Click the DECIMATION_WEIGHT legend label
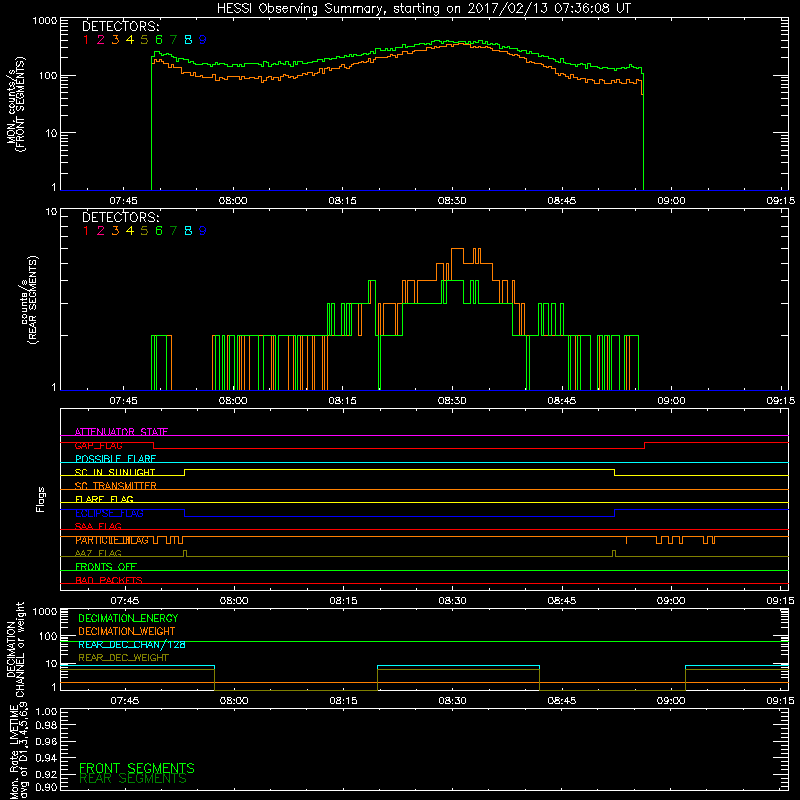 pyautogui.click(x=127, y=631)
